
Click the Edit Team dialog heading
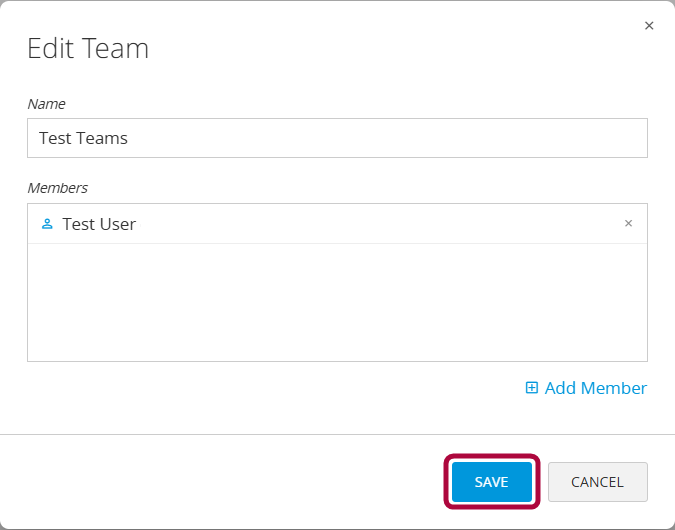tap(88, 48)
